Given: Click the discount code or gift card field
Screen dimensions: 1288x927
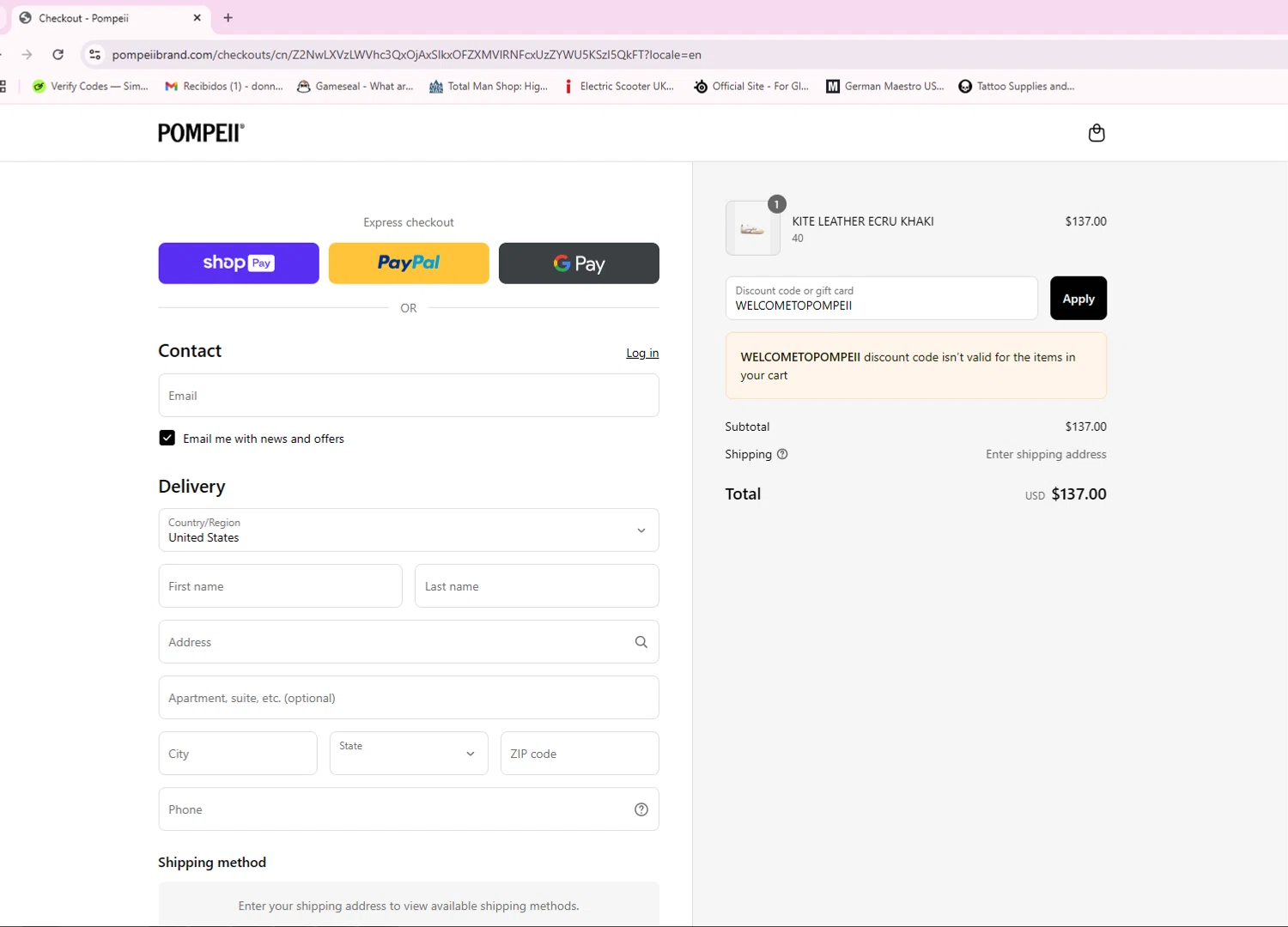Looking at the screenshot, I should click(x=882, y=299).
